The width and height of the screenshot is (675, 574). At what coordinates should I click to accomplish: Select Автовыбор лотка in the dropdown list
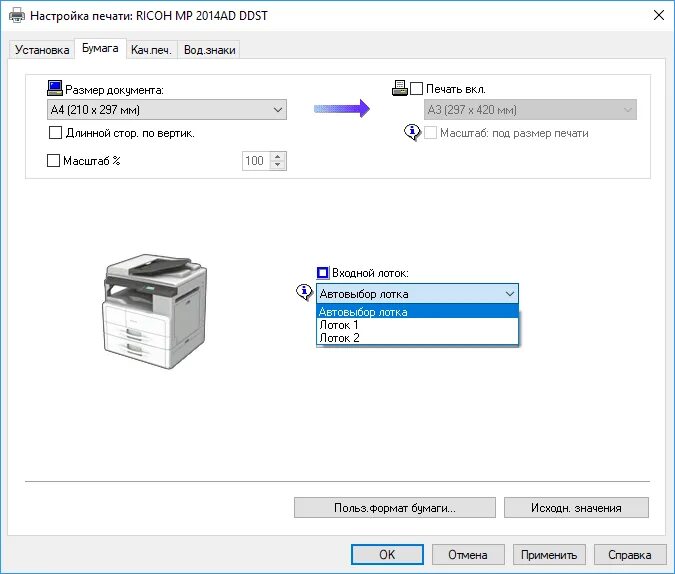click(417, 311)
